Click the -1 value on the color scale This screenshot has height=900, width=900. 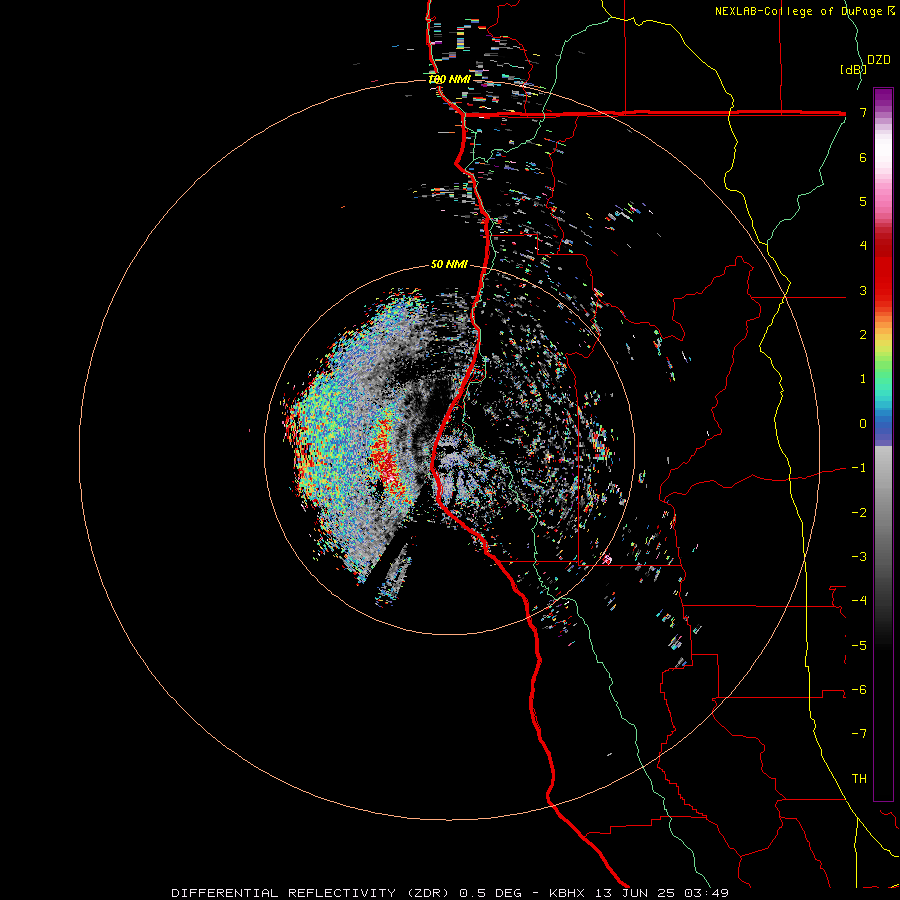[x=859, y=468]
